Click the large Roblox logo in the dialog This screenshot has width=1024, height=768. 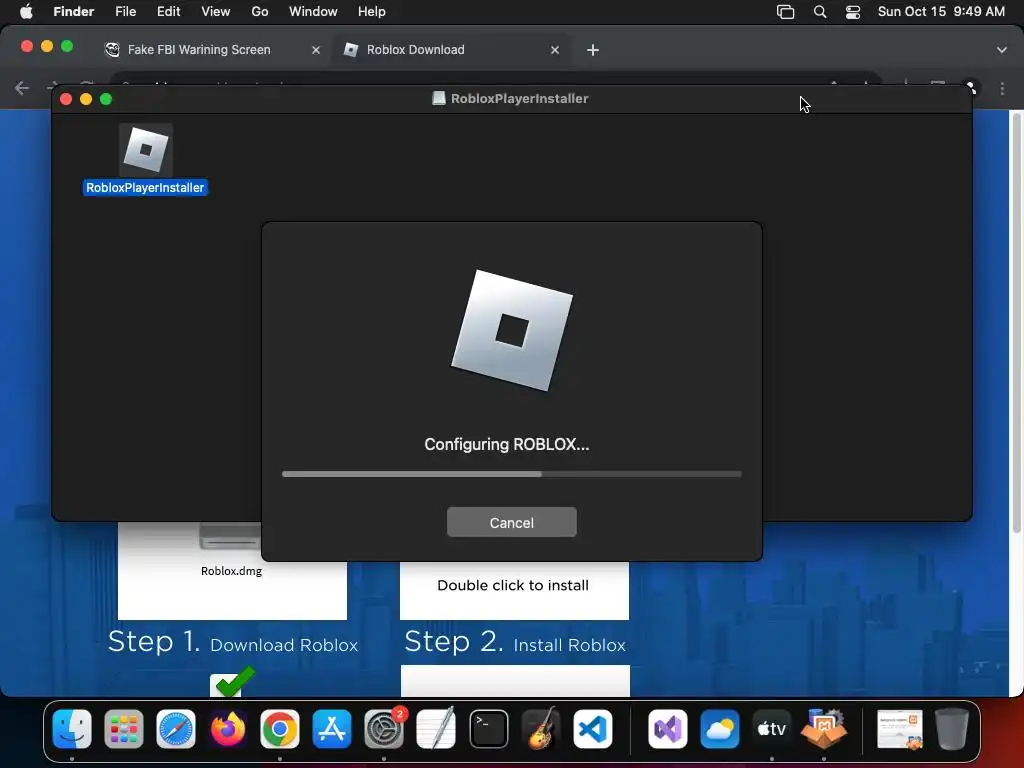(512, 330)
